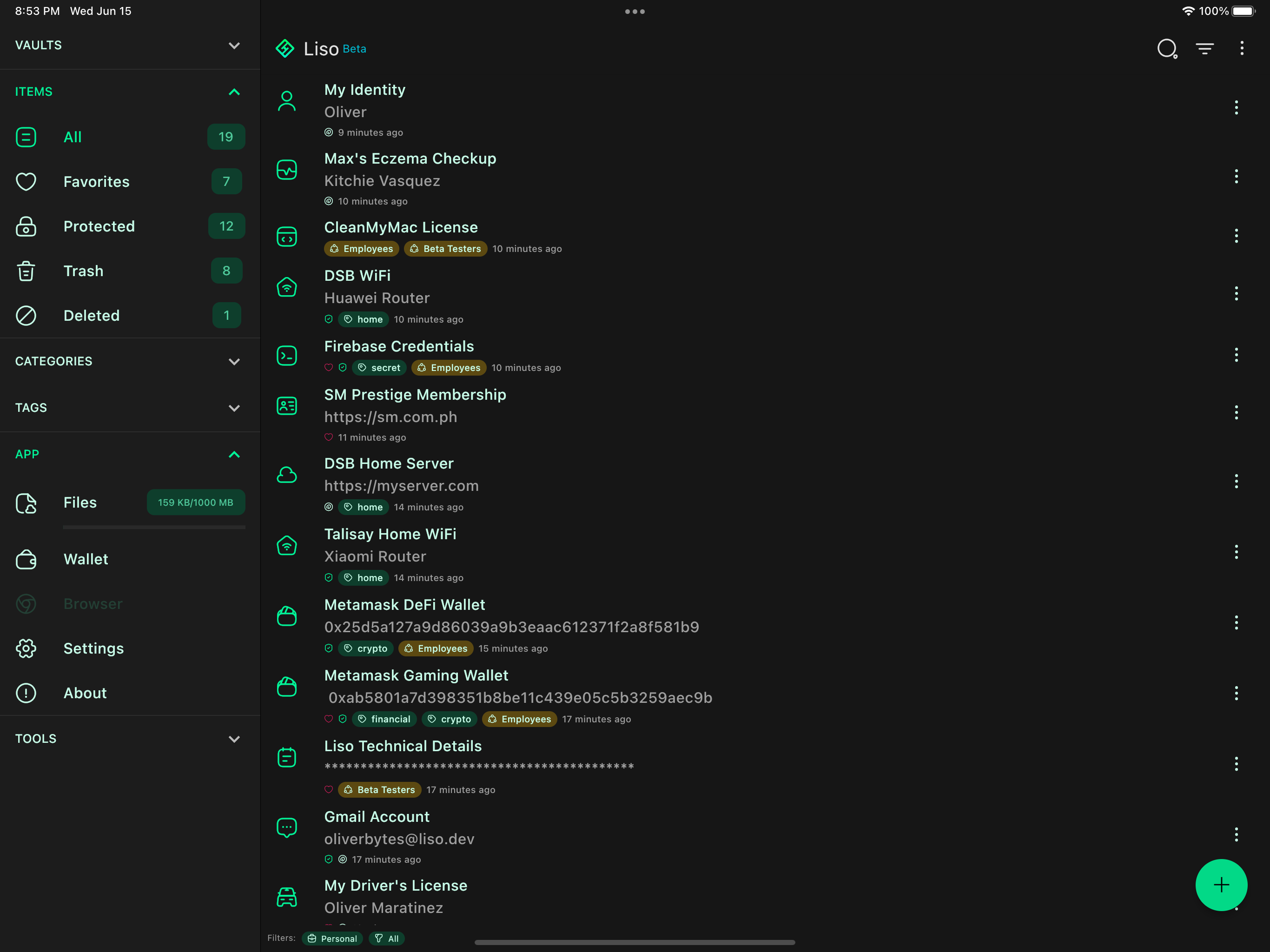This screenshot has width=1270, height=952.
Task: Expand the CATEGORIES section
Action: (x=234, y=362)
